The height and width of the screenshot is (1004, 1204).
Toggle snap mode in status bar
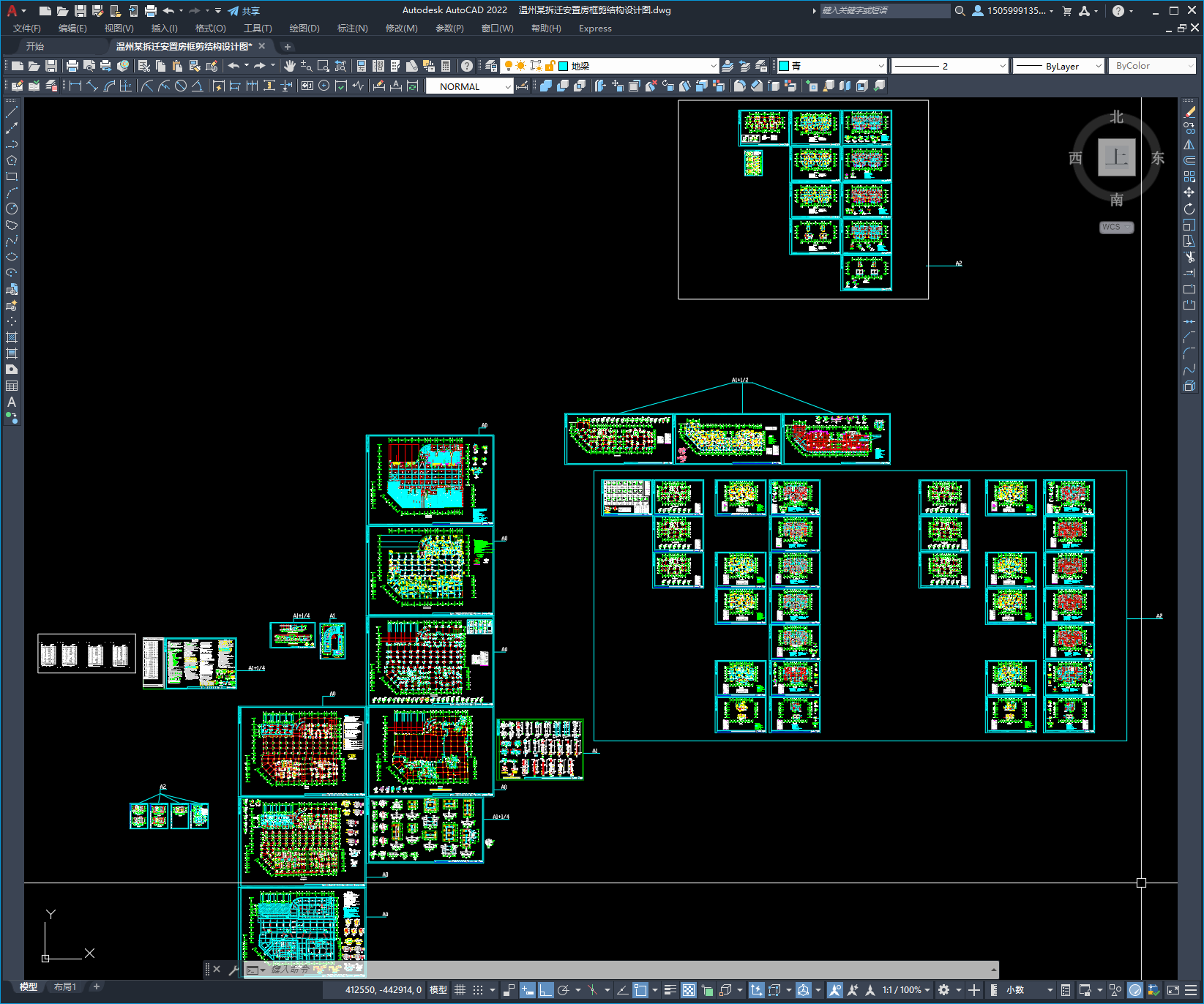click(478, 990)
